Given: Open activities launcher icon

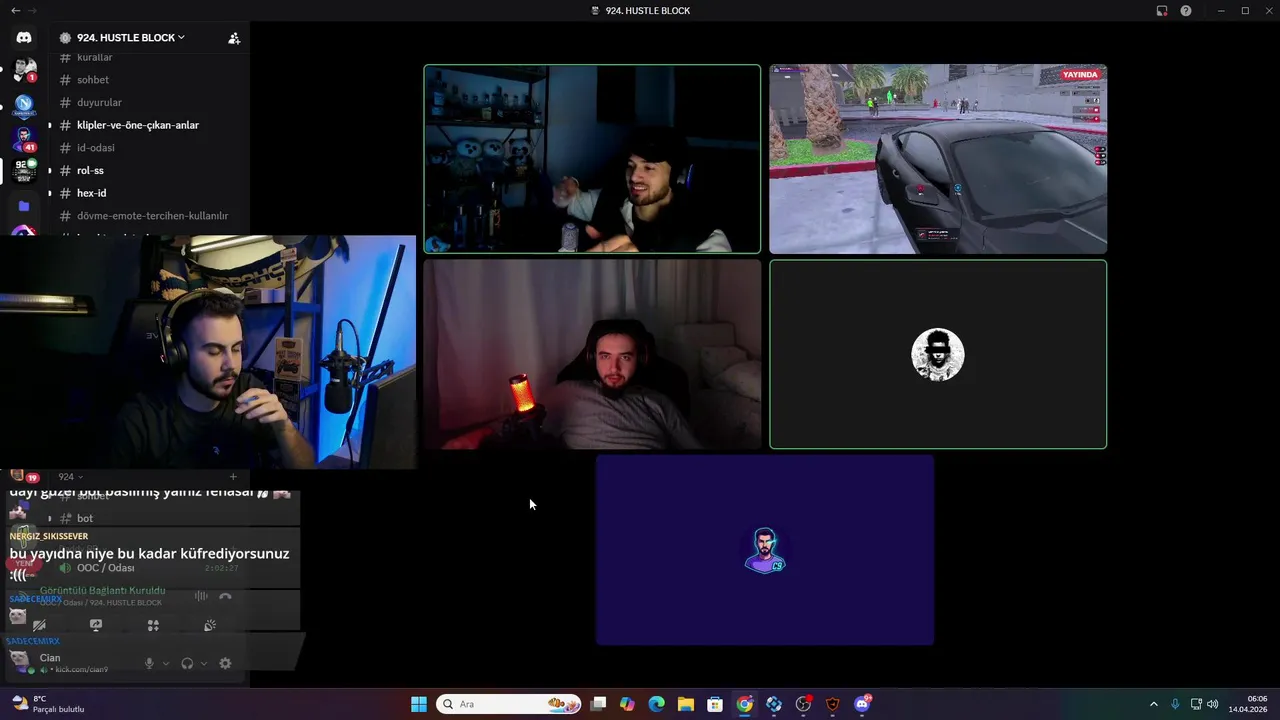Looking at the screenshot, I should (x=153, y=625).
